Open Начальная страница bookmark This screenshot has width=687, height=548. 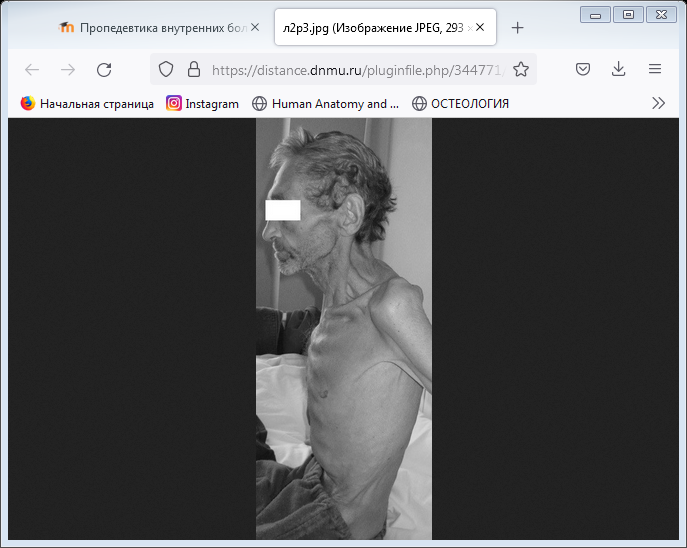[87, 103]
